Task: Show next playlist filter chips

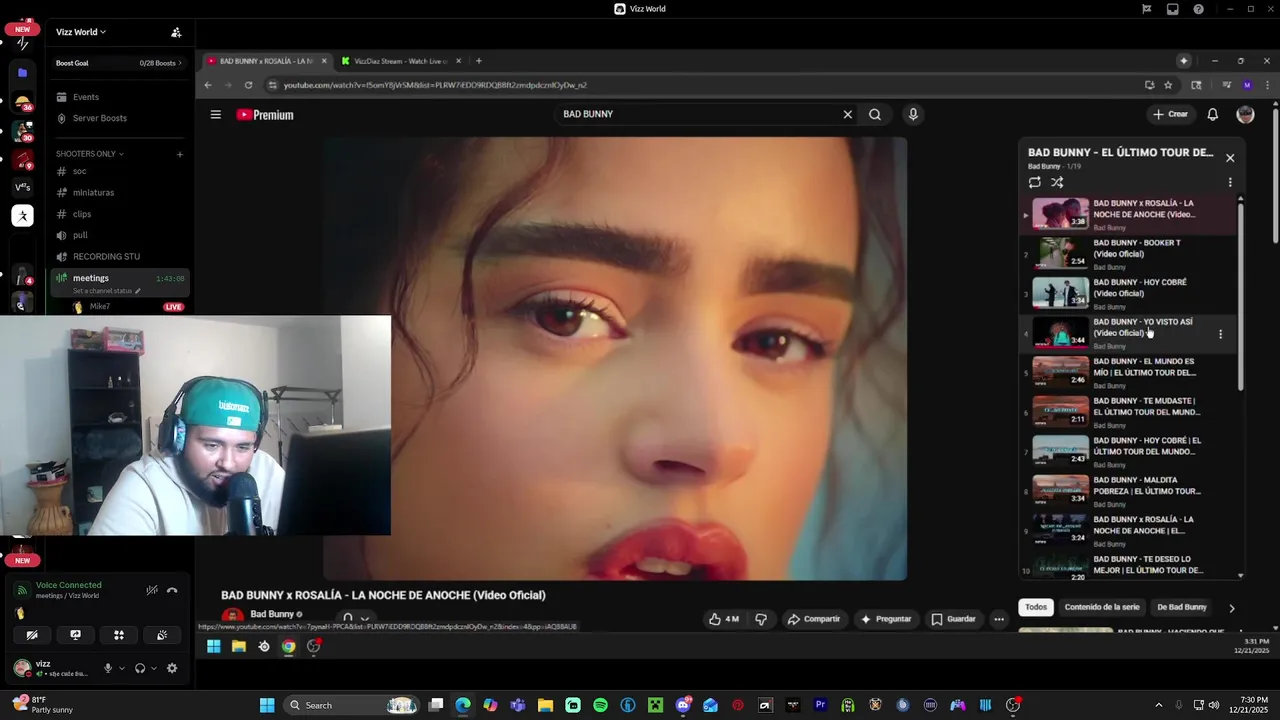Action: [1232, 607]
